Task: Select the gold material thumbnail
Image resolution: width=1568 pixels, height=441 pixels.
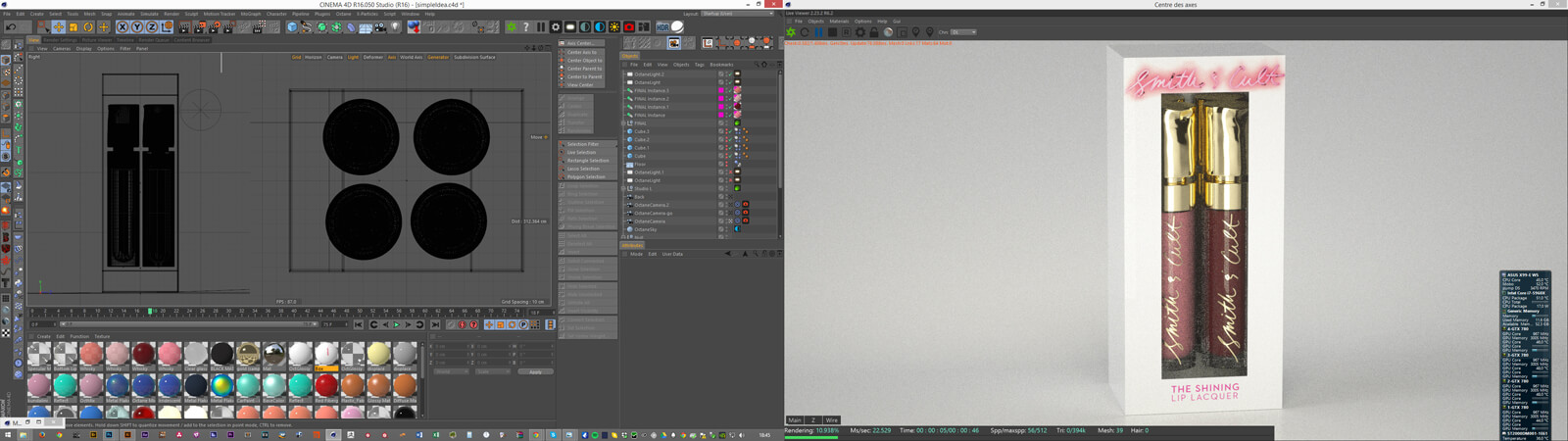Action: coord(248,354)
